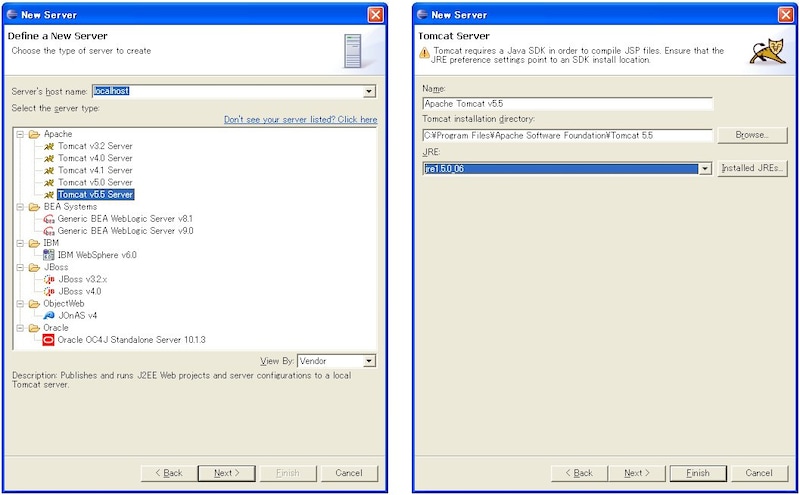Select 'Tomcat v4.1 Server' in tree

coord(95,170)
